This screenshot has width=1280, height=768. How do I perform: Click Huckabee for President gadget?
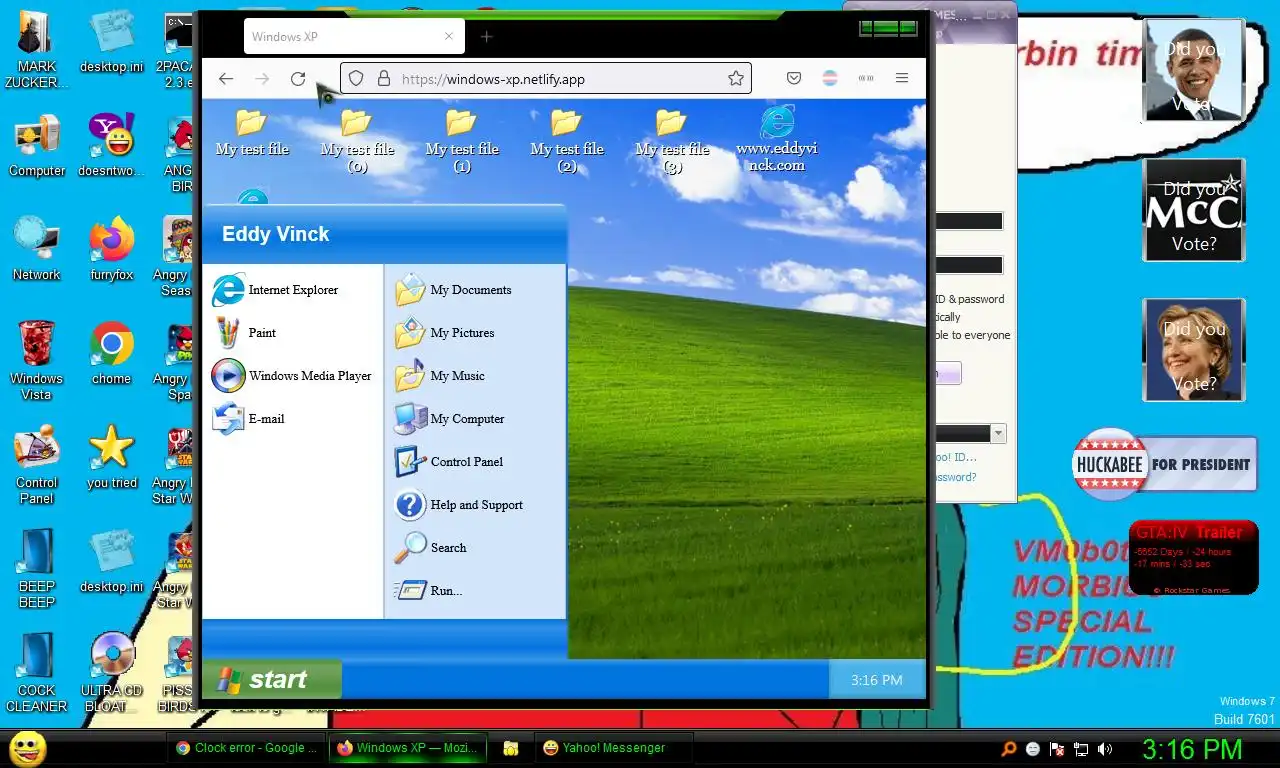[1164, 464]
